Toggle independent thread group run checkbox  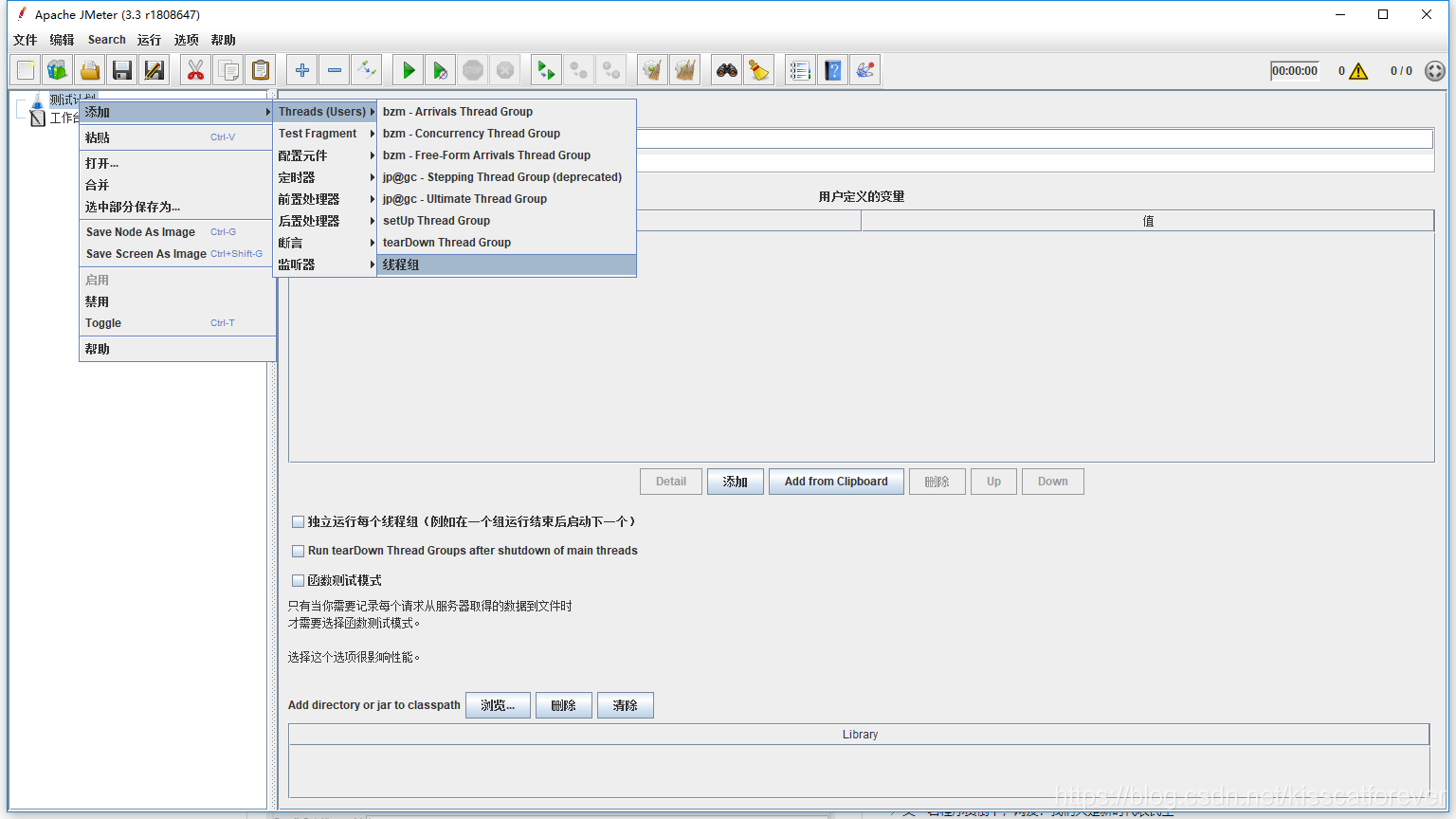point(298,521)
